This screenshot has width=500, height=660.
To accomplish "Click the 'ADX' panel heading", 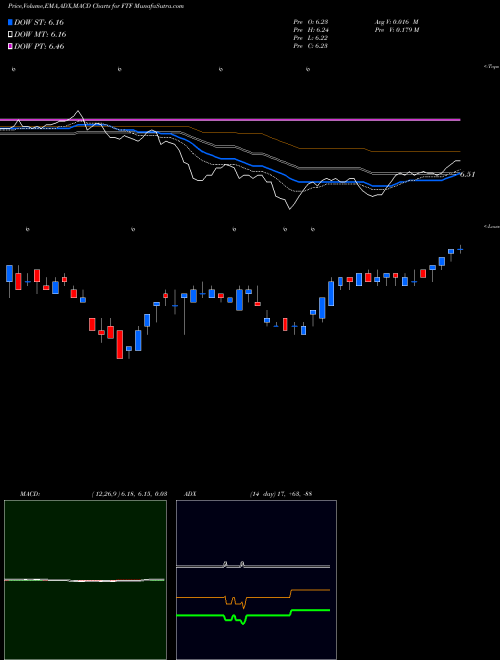I will coord(190,493).
